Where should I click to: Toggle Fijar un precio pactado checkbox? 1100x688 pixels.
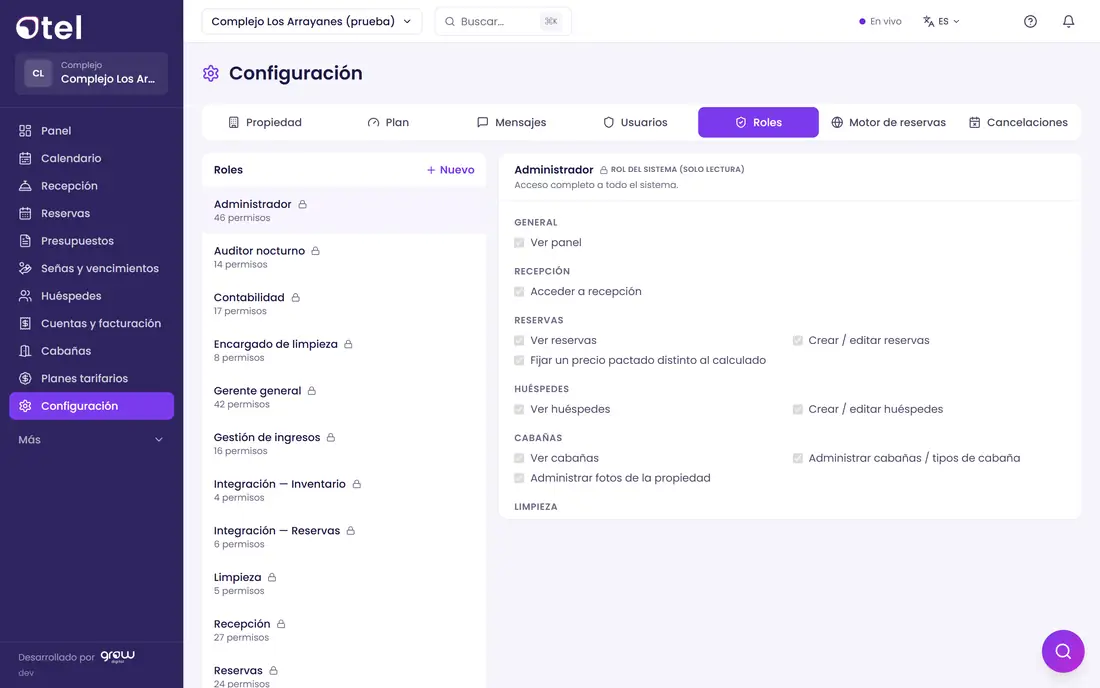pos(519,360)
